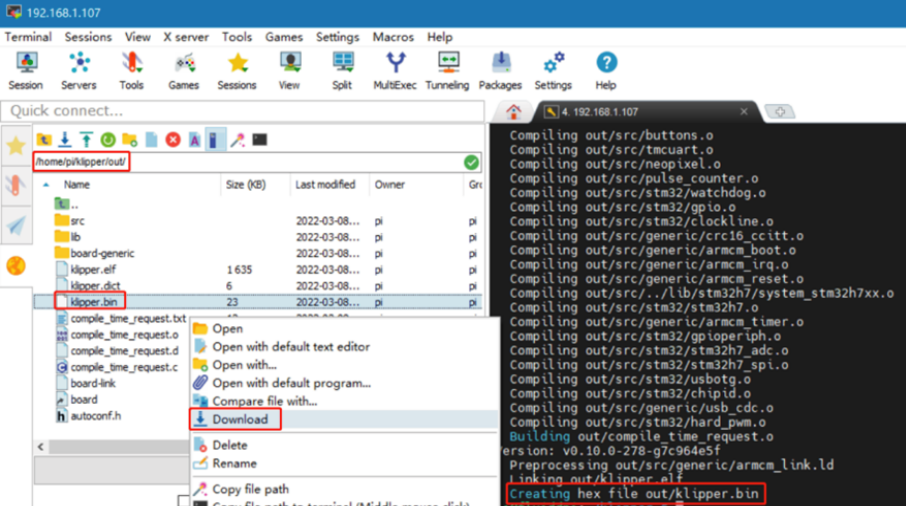Open the Sessions star sidebar tab

(x=16, y=146)
